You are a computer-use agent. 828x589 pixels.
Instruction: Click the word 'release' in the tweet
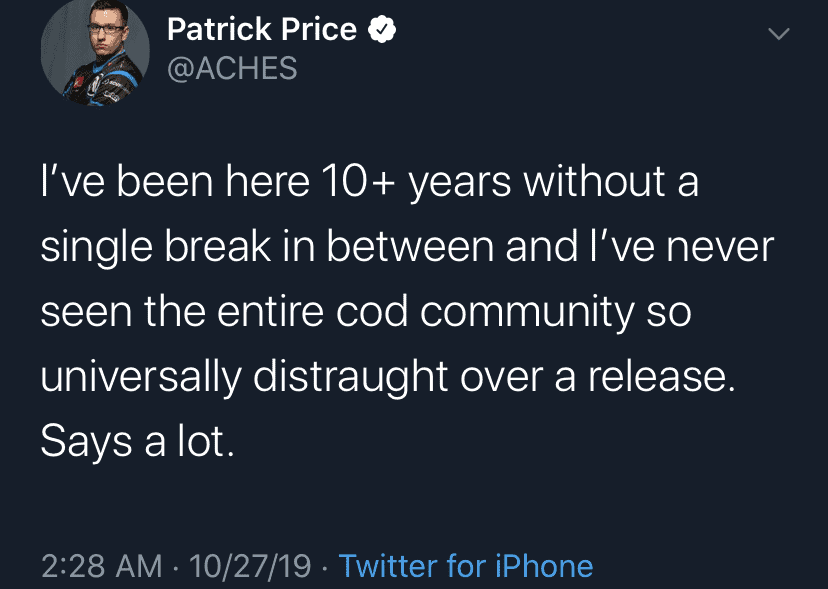654,376
